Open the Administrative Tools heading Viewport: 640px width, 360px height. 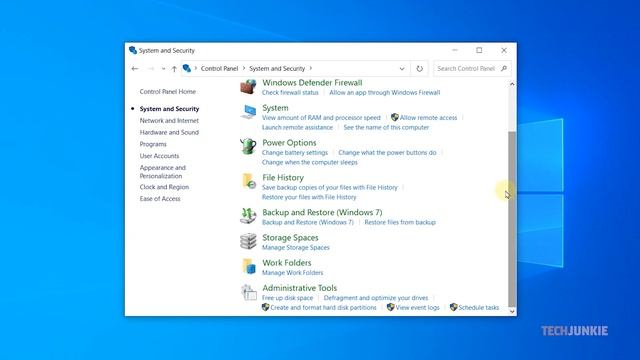point(300,288)
